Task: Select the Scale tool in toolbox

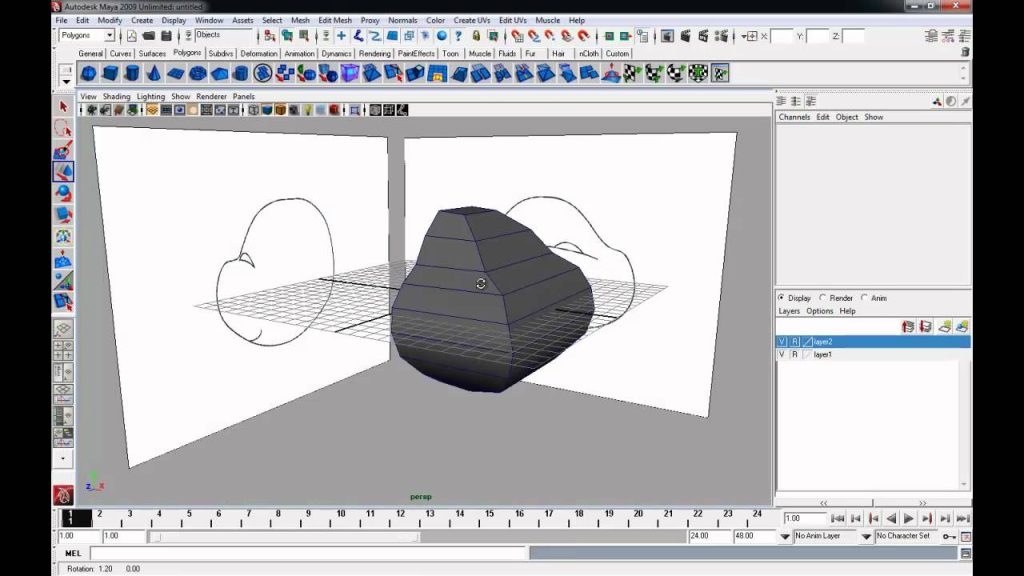Action: click(63, 215)
